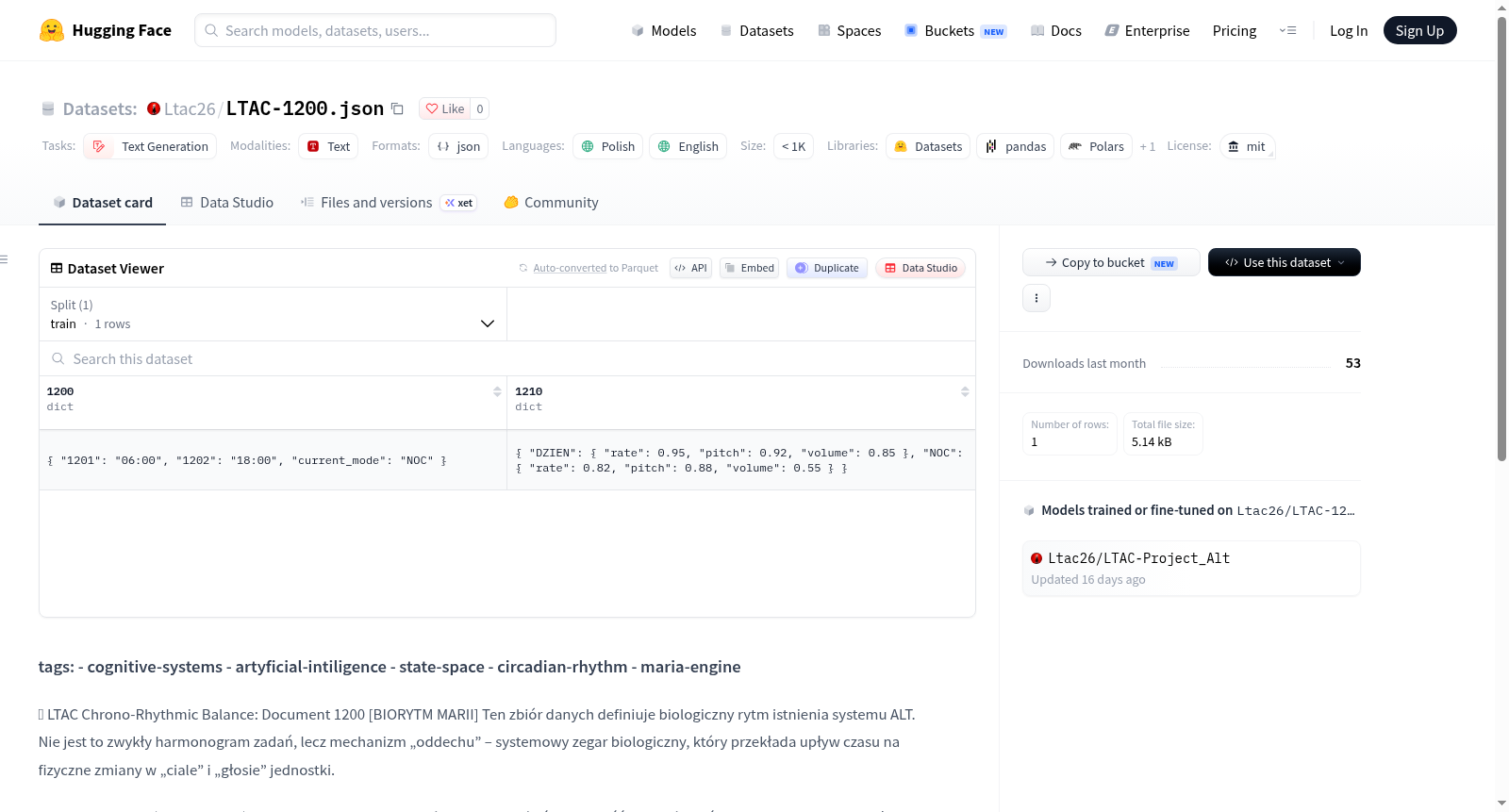Image resolution: width=1509 pixels, height=812 pixels.
Task: Click the Like count number
Action: (480, 108)
